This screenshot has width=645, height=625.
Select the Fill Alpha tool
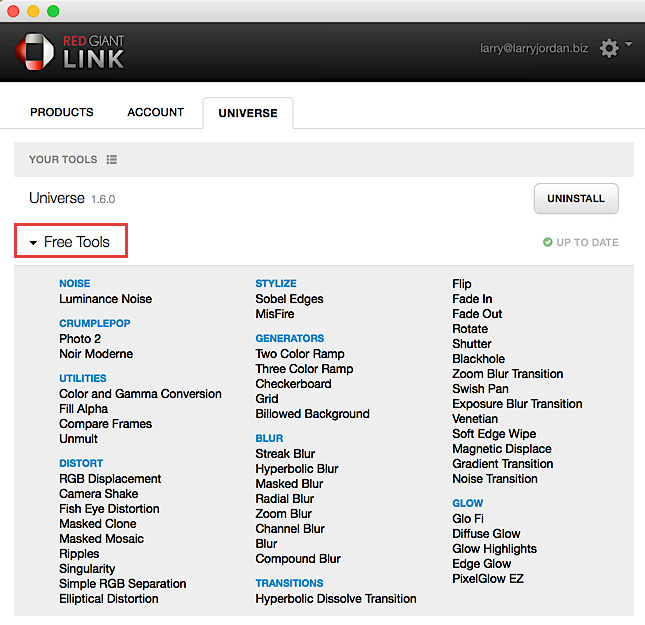pos(84,409)
